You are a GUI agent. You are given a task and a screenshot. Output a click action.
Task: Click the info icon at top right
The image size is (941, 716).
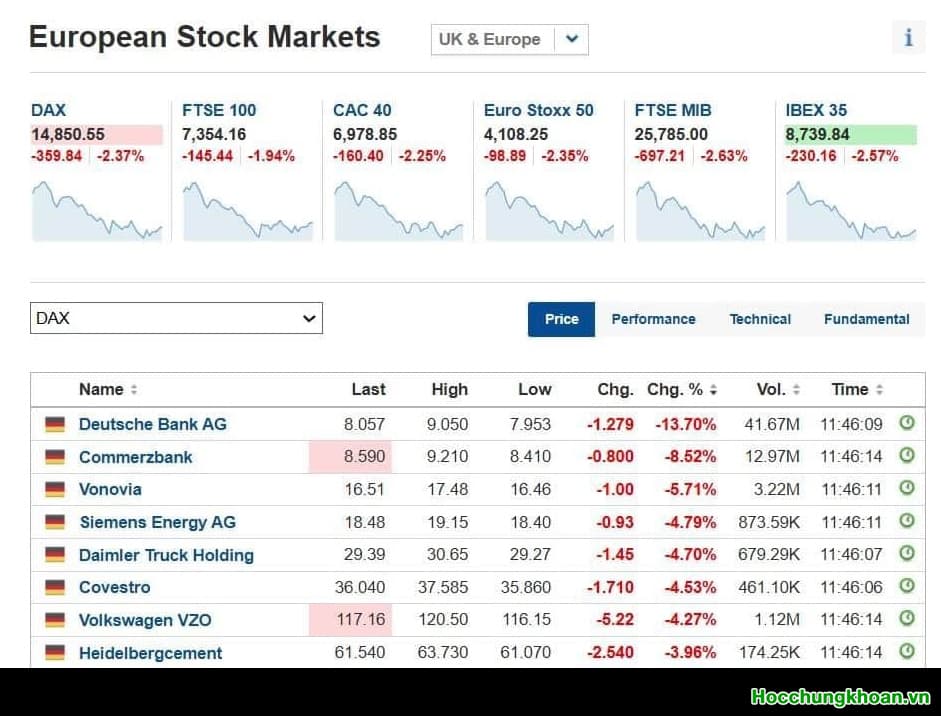[x=908, y=38]
